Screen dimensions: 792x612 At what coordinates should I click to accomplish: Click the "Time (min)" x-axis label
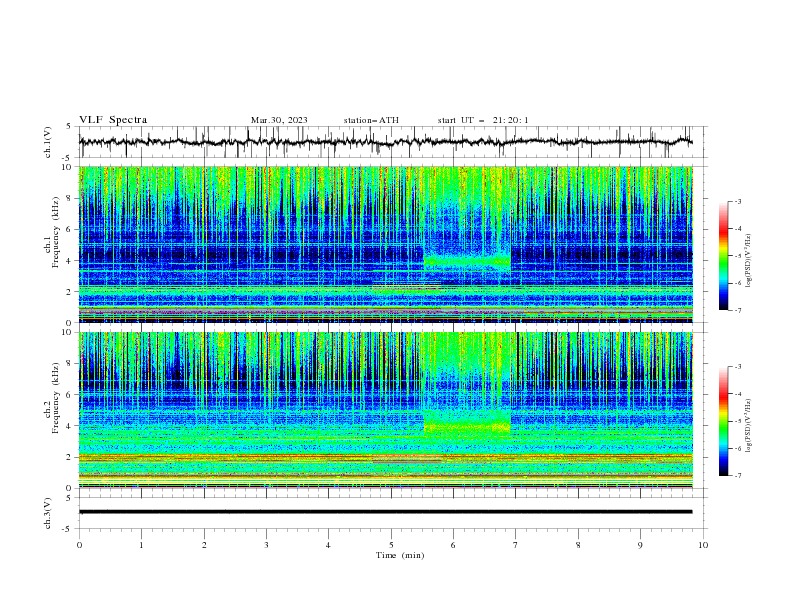(400, 555)
